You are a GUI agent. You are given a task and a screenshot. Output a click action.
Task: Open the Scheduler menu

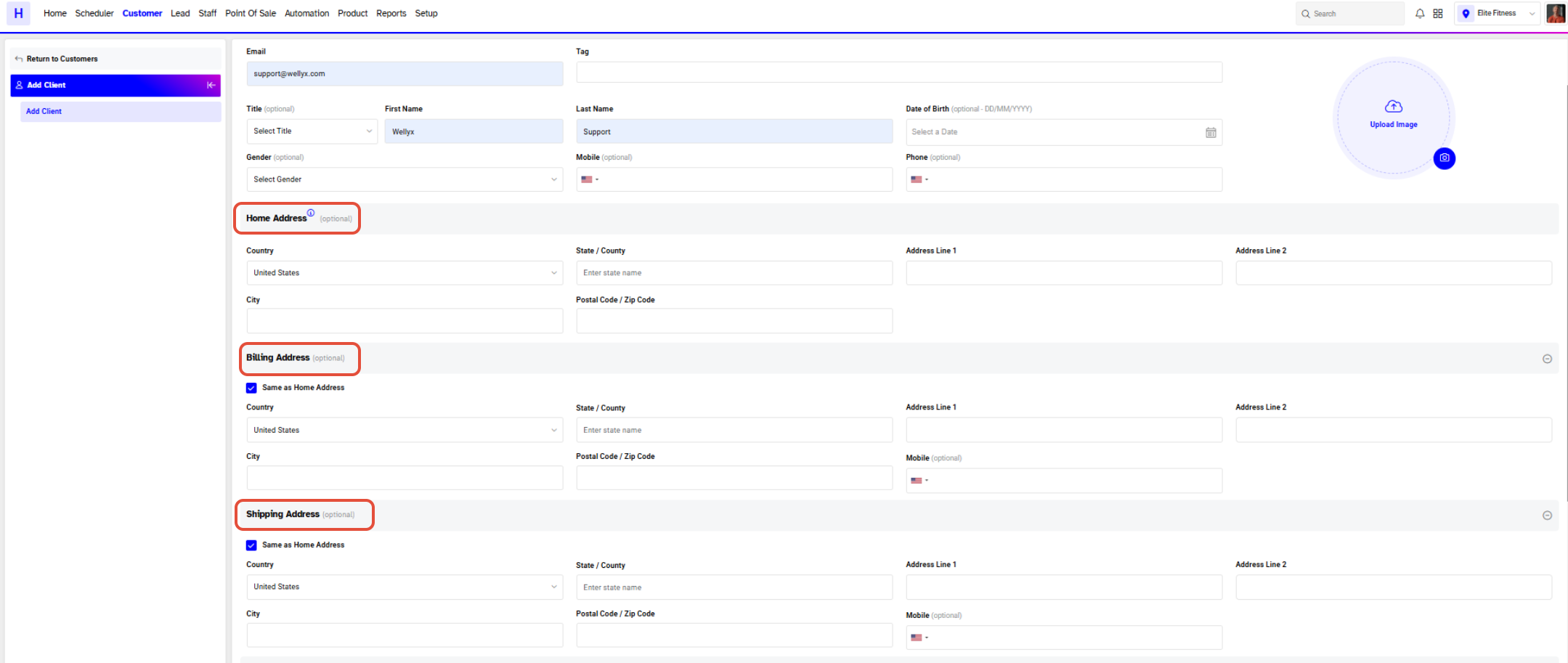(x=94, y=13)
